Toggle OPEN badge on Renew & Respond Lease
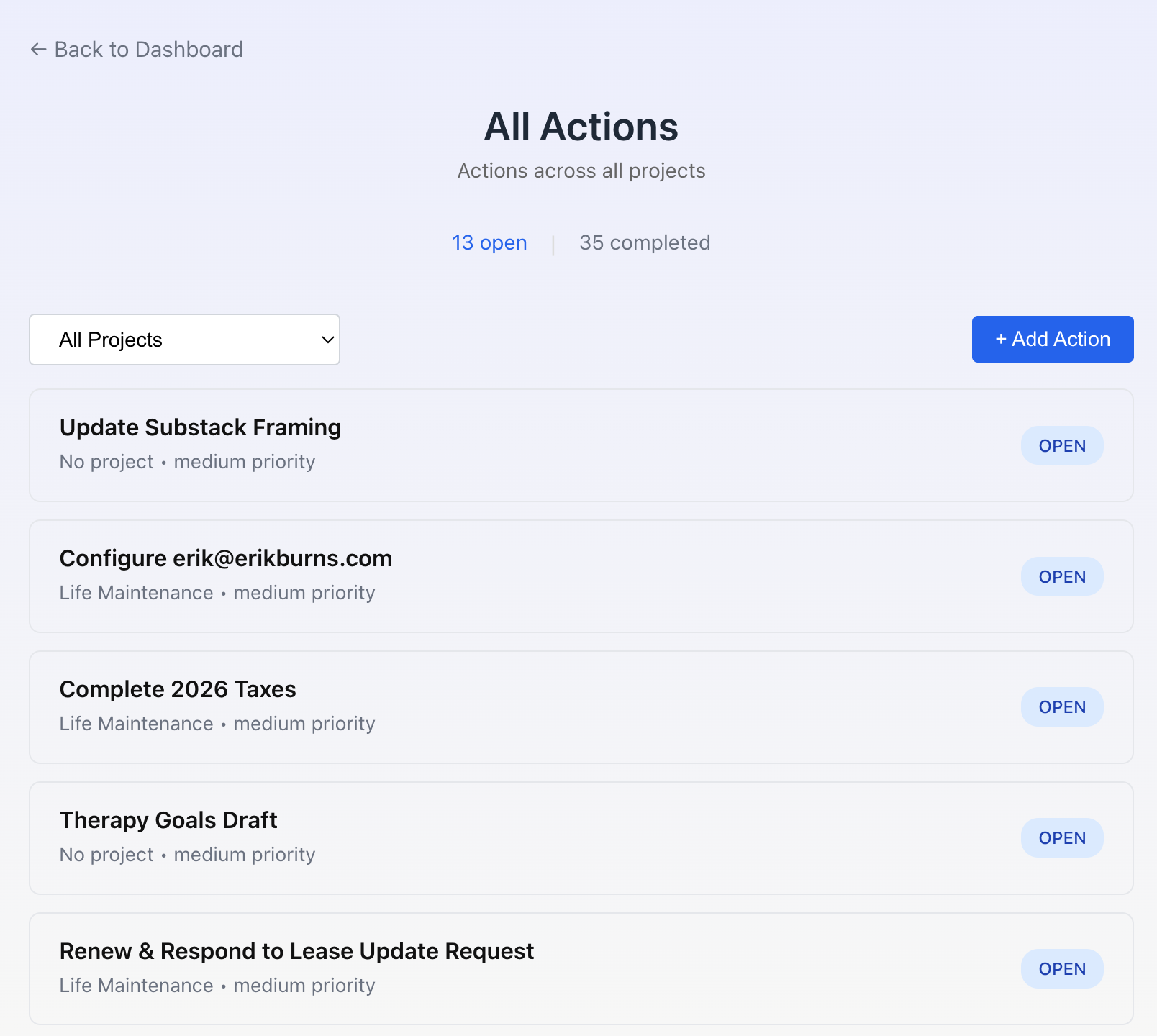 coord(1061,969)
